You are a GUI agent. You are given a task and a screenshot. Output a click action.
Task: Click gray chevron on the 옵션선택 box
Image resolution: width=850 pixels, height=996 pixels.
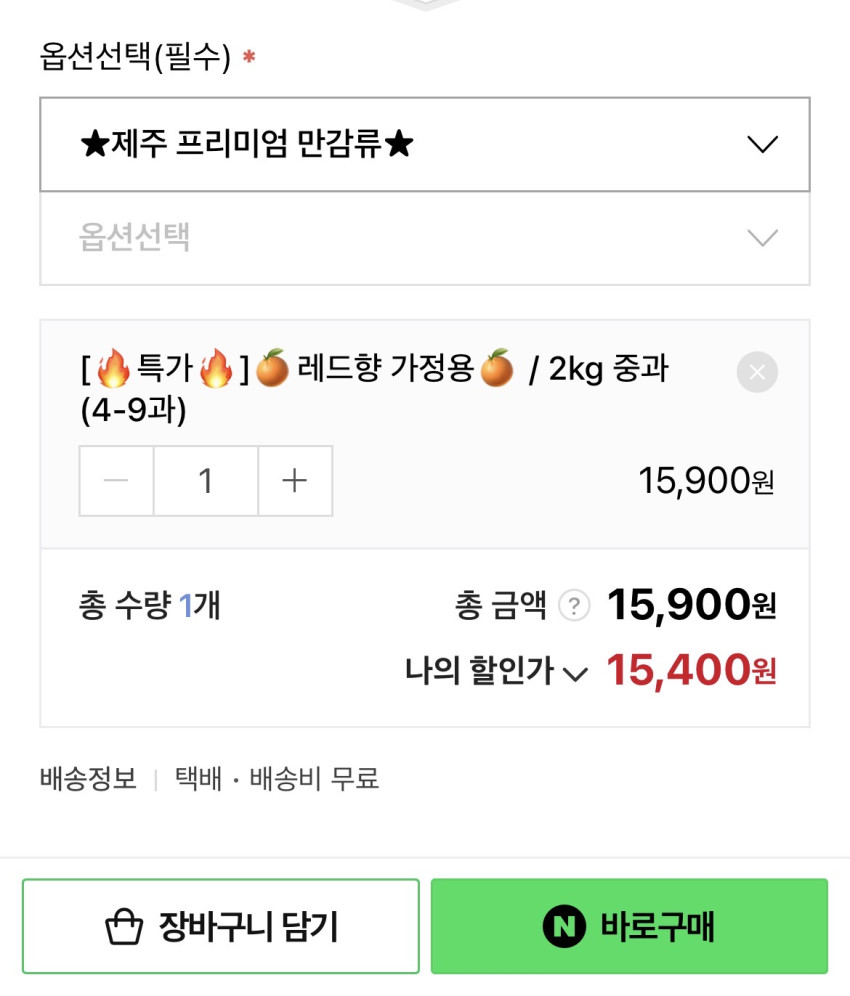point(762,238)
